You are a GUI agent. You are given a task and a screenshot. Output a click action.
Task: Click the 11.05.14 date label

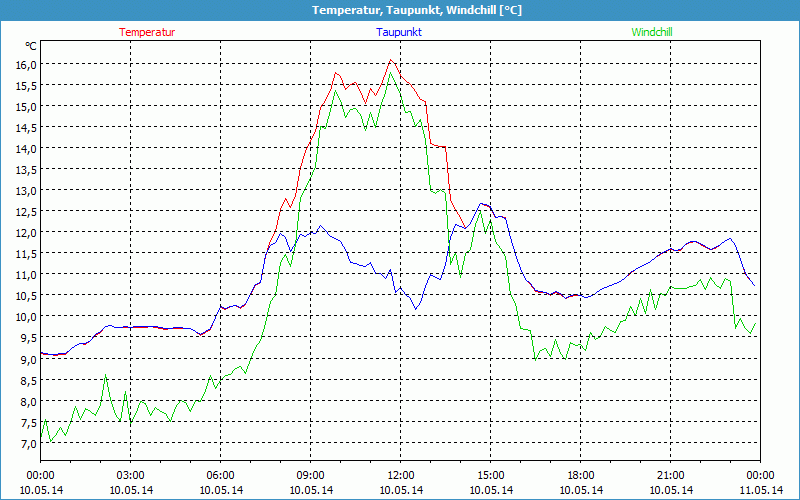click(x=761, y=490)
